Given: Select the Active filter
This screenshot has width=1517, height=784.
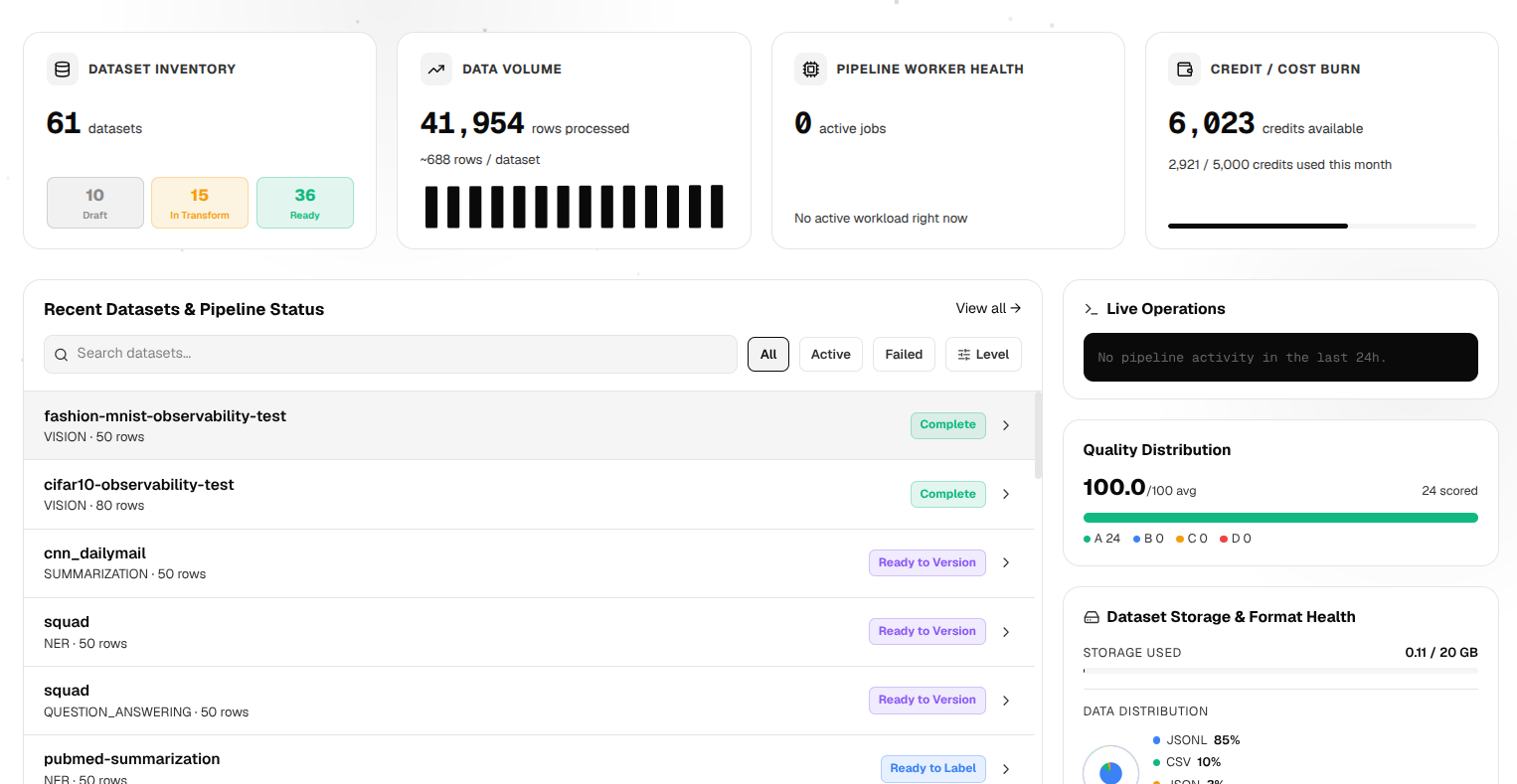Looking at the screenshot, I should coord(831,355).
